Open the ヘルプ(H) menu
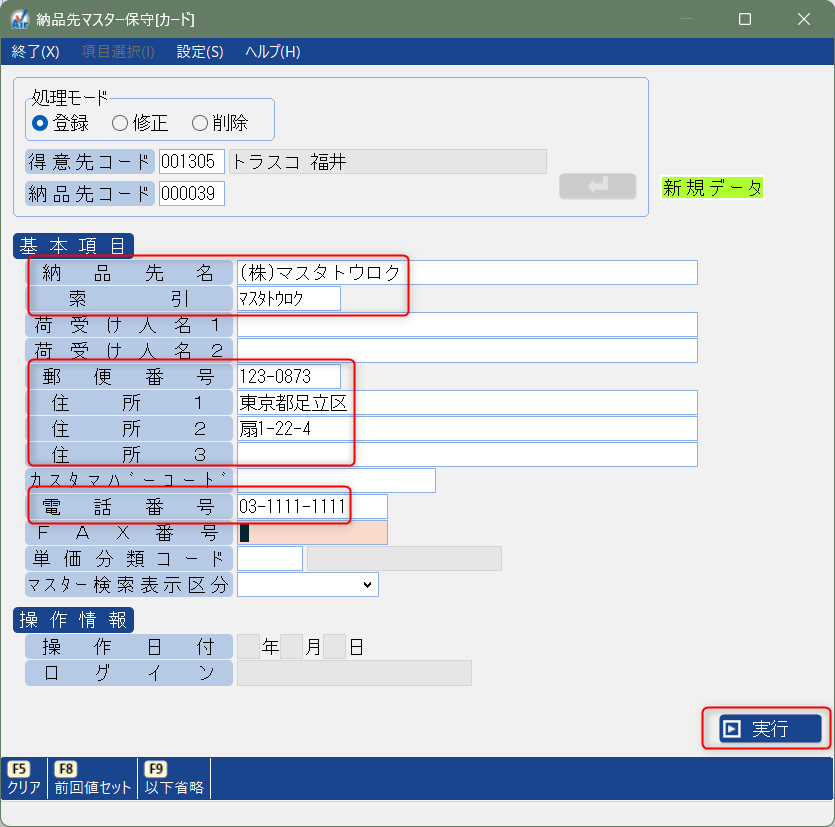This screenshot has height=827, width=835. (x=273, y=52)
